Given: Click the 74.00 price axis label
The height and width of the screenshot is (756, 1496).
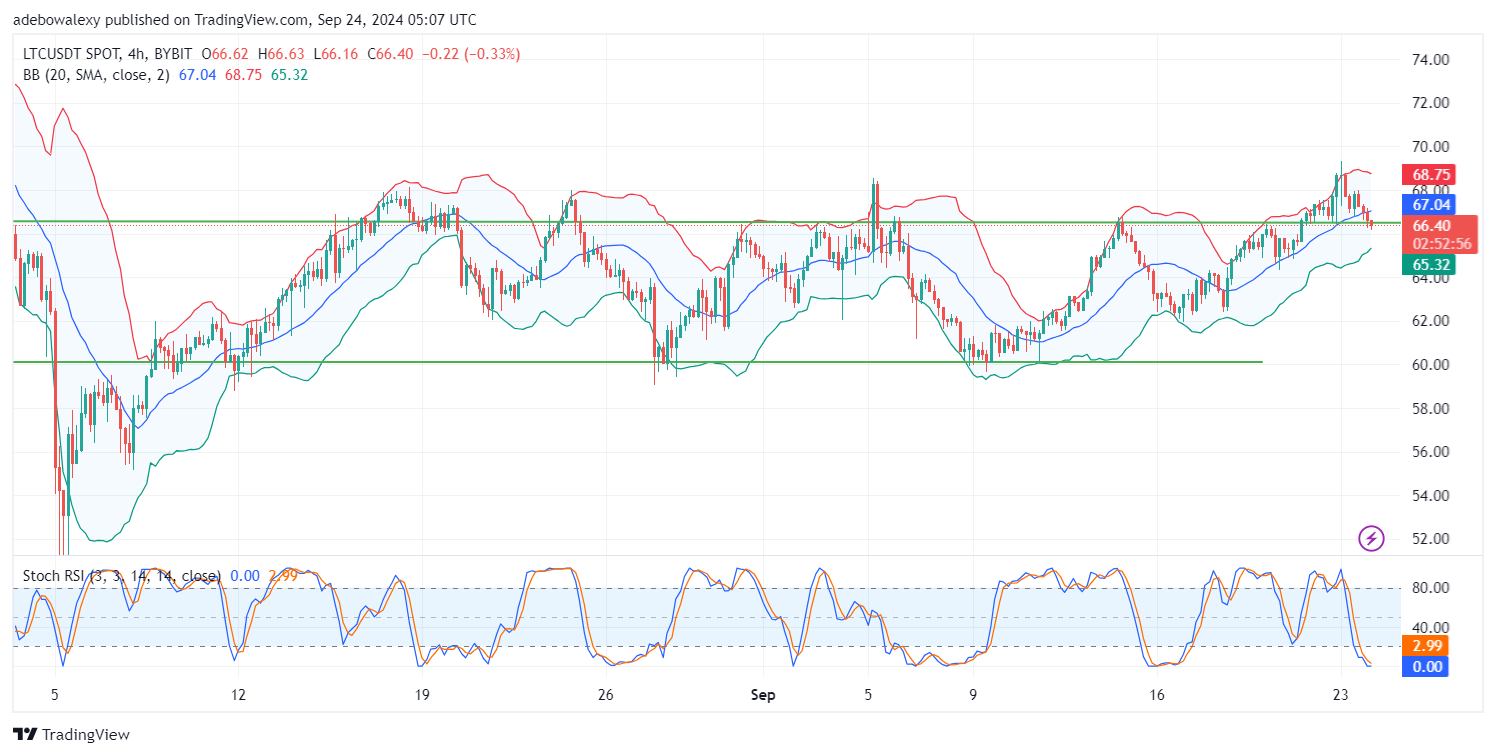Looking at the screenshot, I should (1429, 59).
